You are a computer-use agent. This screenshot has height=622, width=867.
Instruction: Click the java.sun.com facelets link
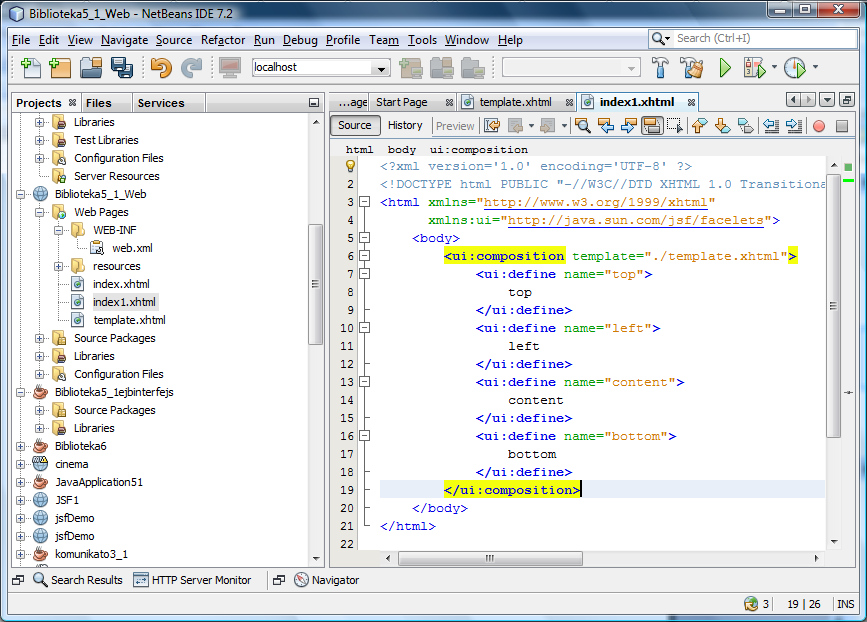pos(636,220)
